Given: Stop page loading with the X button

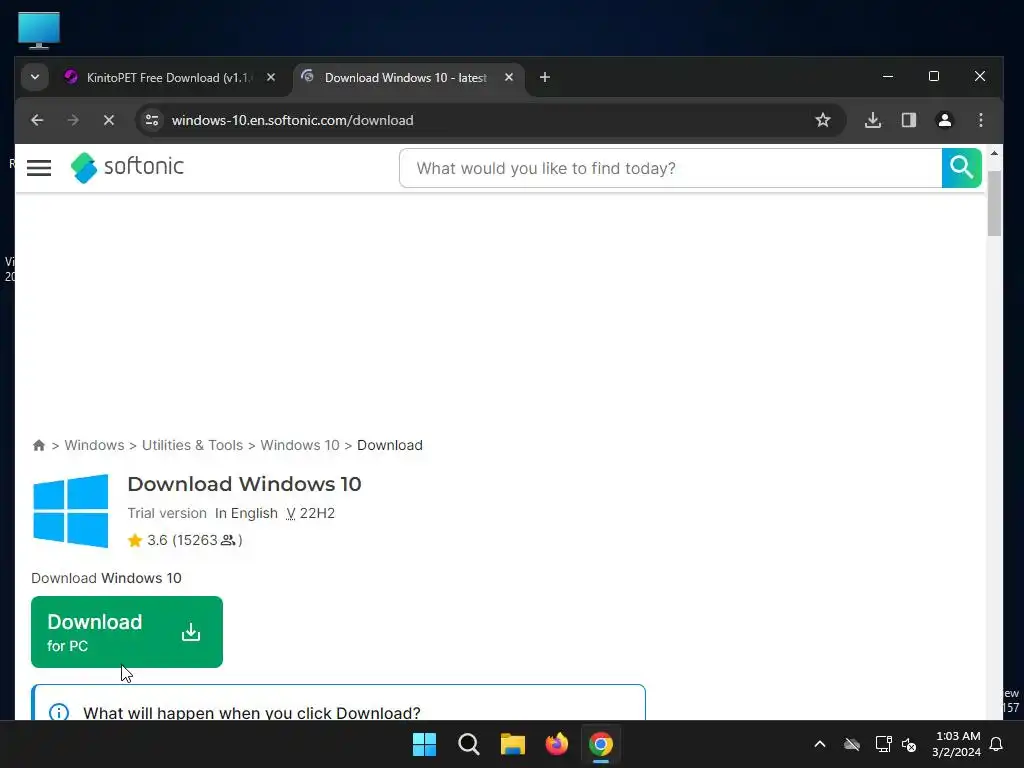Looking at the screenshot, I should click(109, 120).
